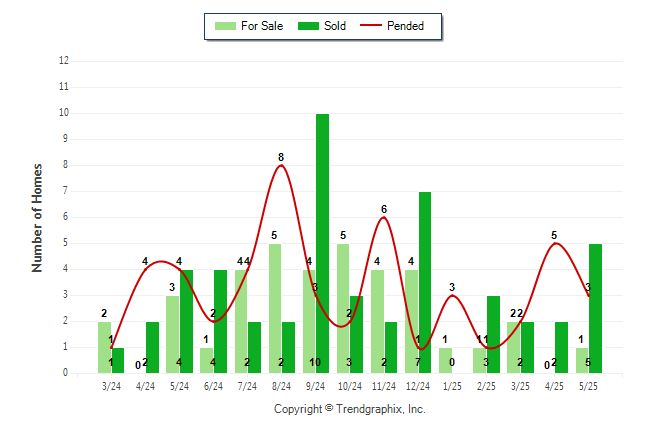
Task: Click the Sold bar for 5/25
Action: tap(595, 308)
